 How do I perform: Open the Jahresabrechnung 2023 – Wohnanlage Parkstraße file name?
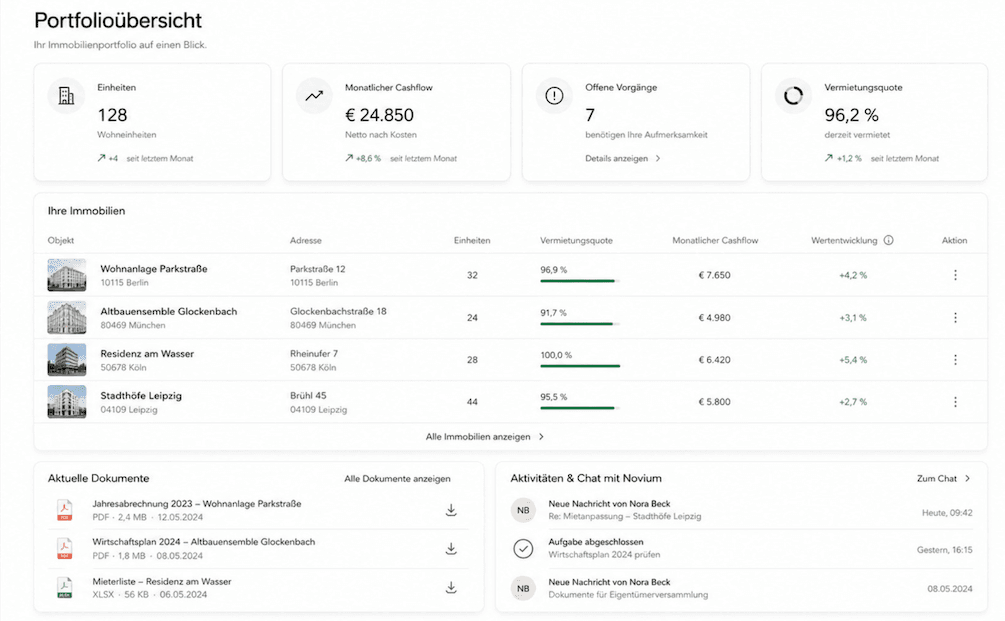pyautogui.click(x=197, y=504)
